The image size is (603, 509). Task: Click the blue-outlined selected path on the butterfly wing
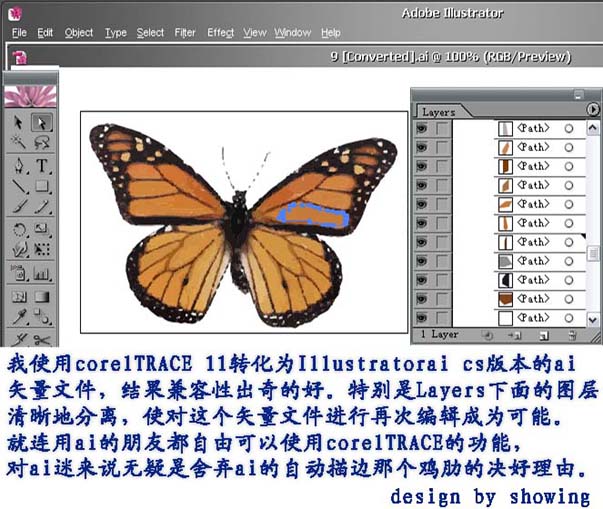coord(313,215)
